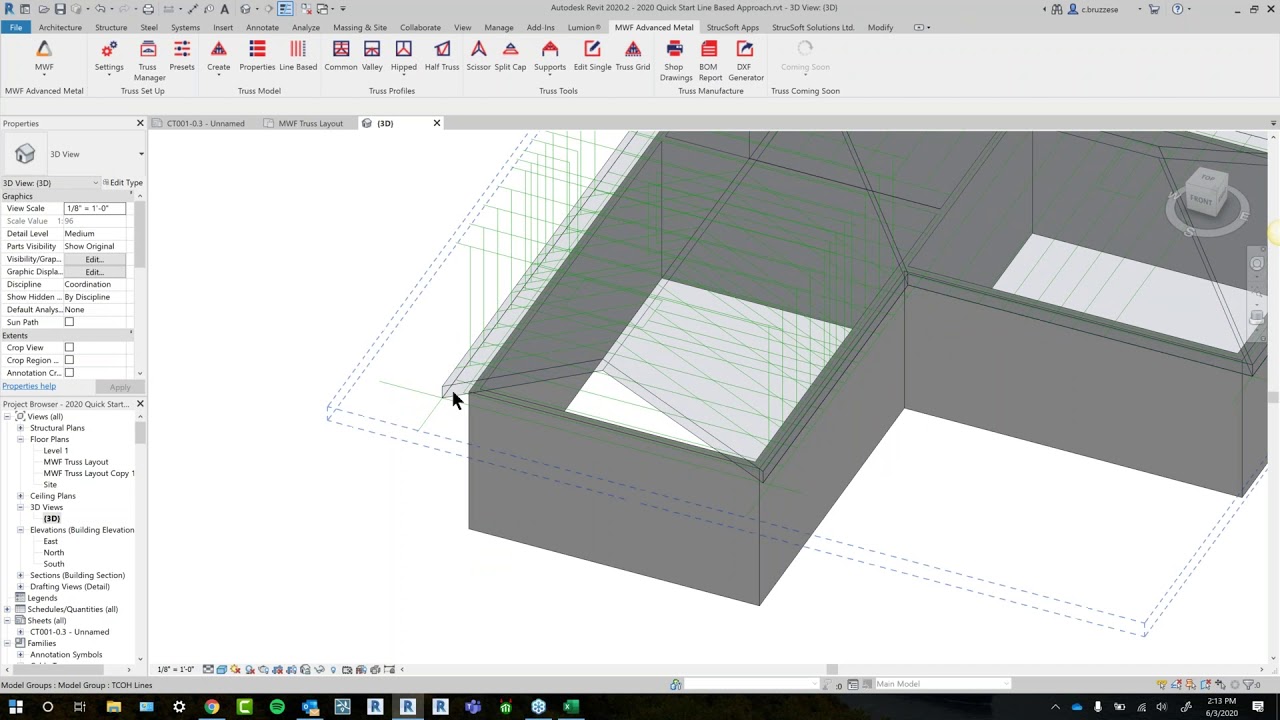Image resolution: width=1280 pixels, height=720 pixels.
Task: Expand Schedules/Quantities node
Action: click(7, 609)
